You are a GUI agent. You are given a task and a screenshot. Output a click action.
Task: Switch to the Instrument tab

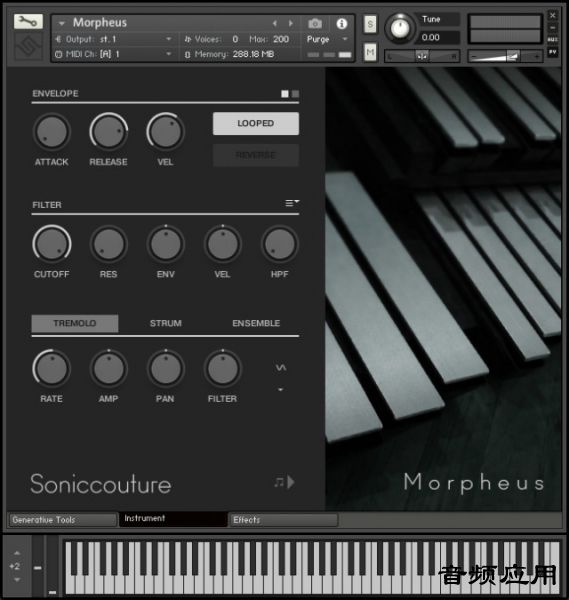click(173, 518)
